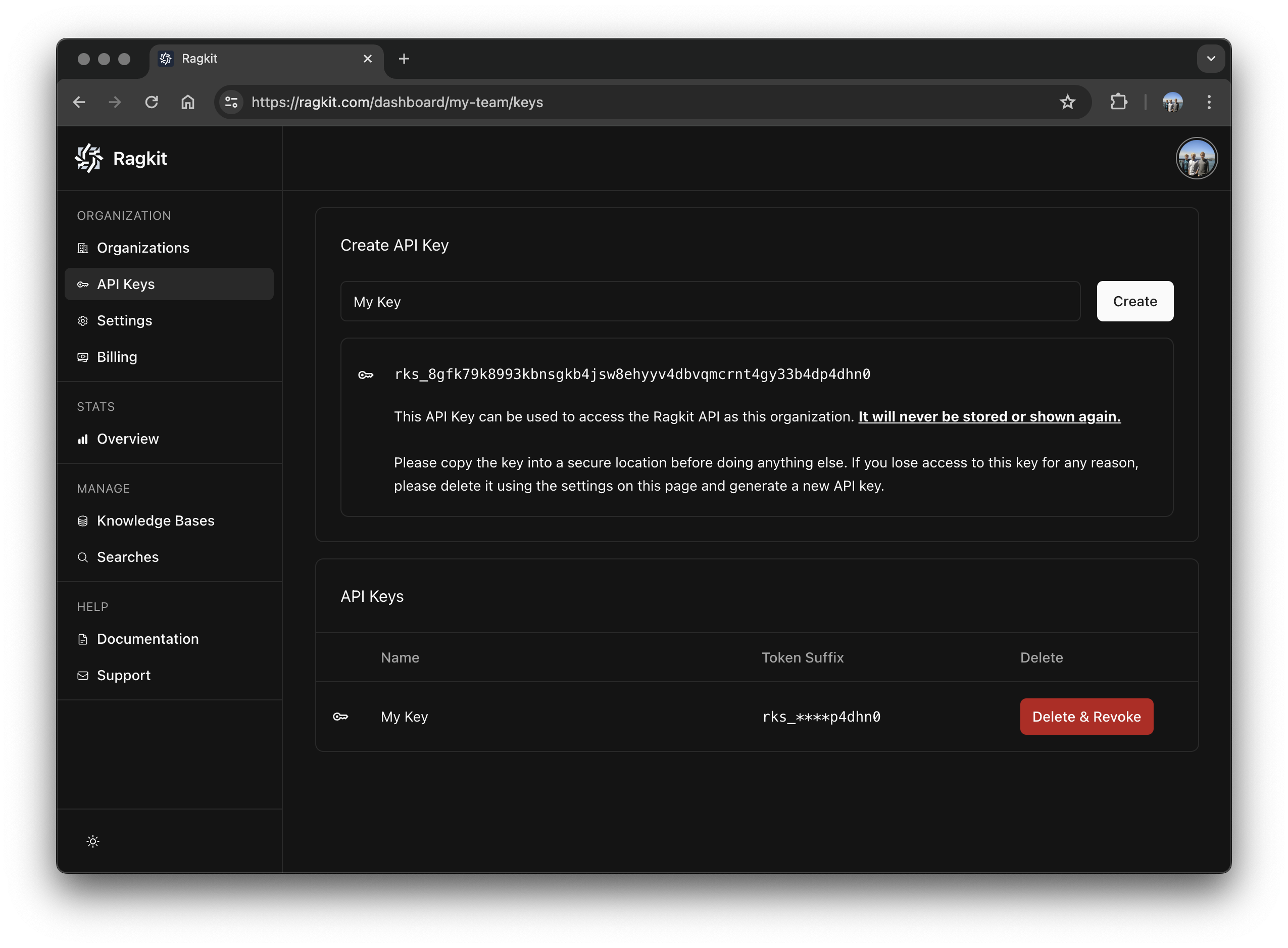
Task: Open the tab search chevron at top right
Action: 1211,58
